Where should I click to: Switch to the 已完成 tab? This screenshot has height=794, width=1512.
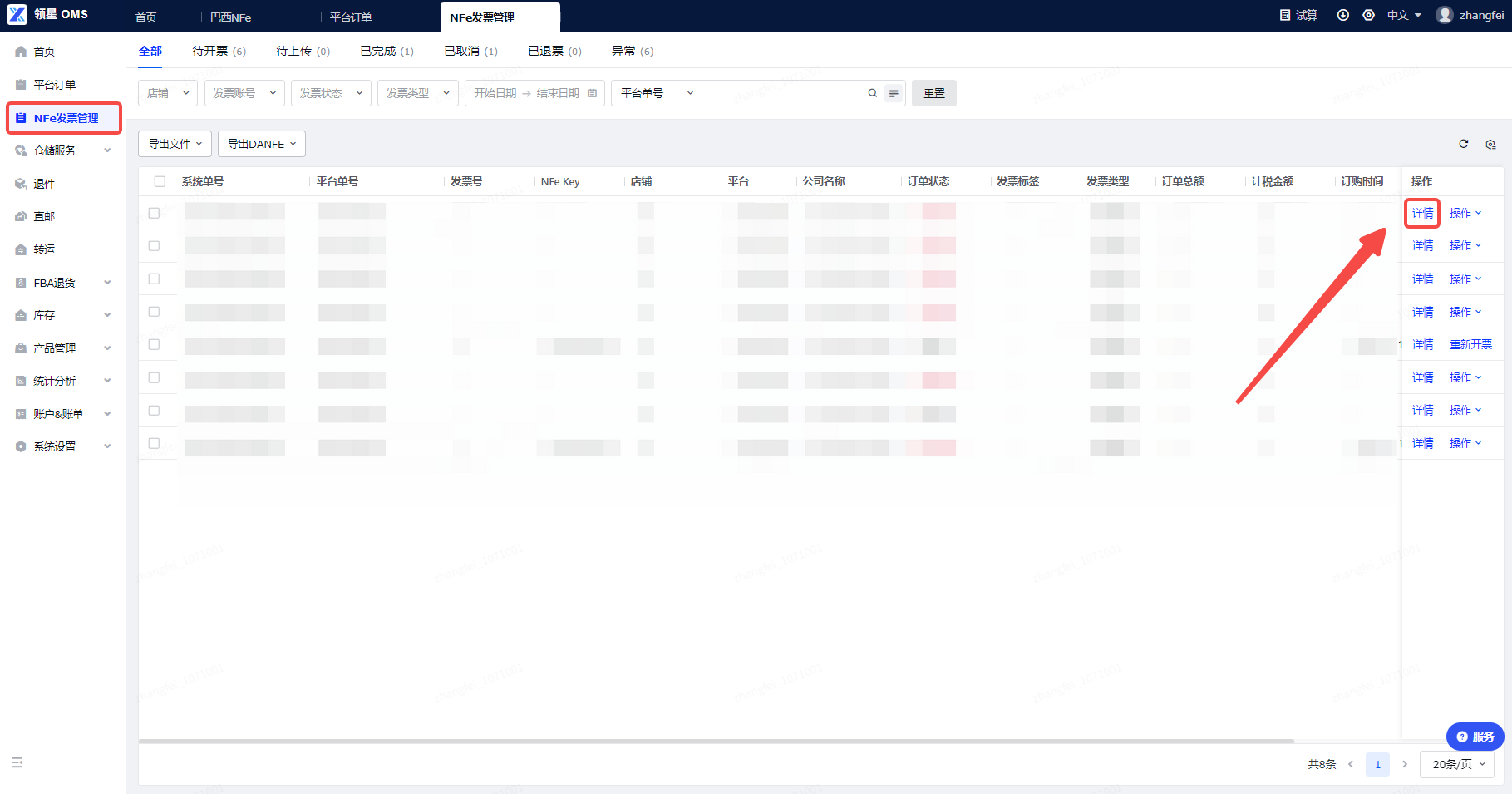[x=387, y=51]
